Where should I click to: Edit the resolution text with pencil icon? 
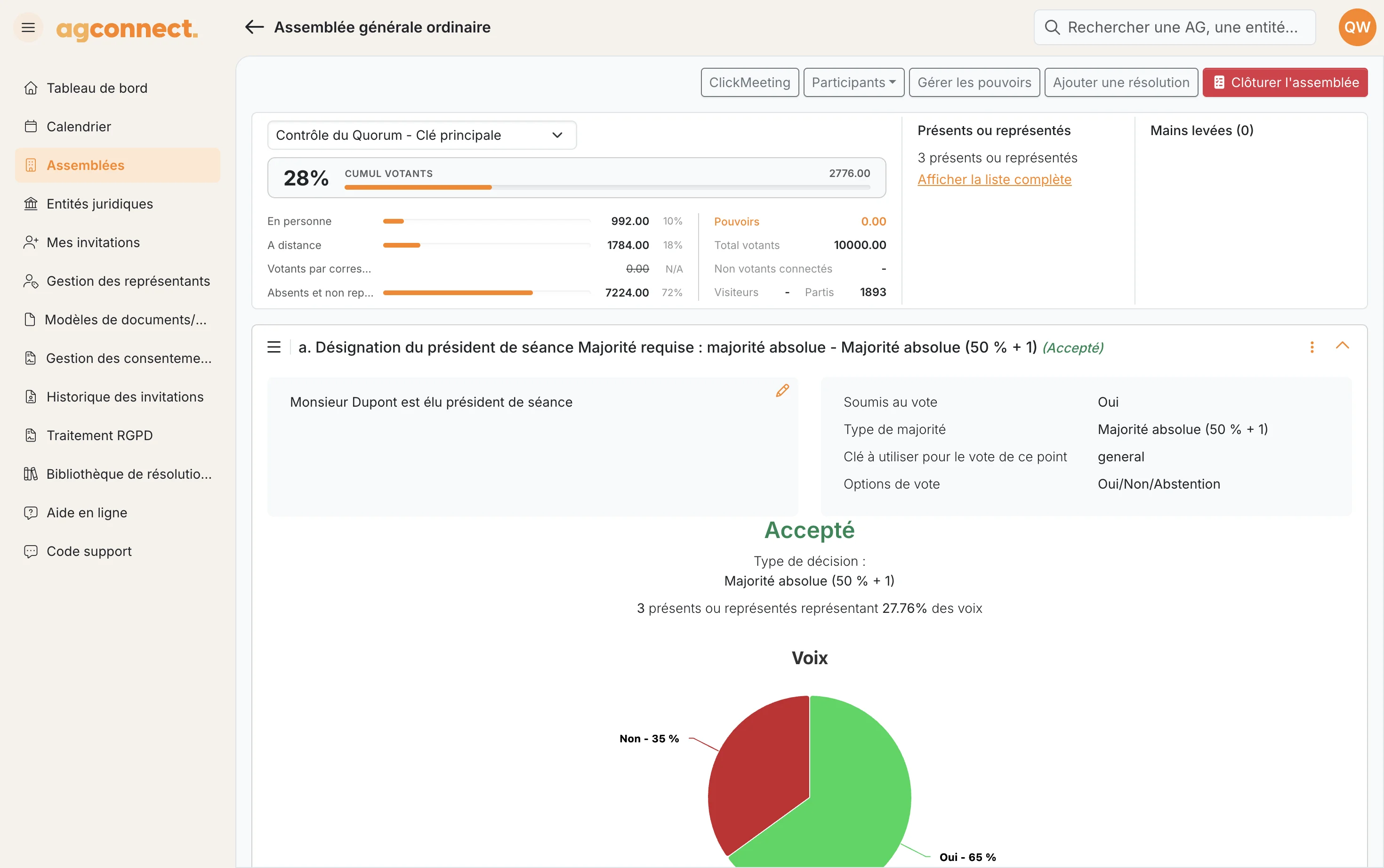[x=782, y=390]
